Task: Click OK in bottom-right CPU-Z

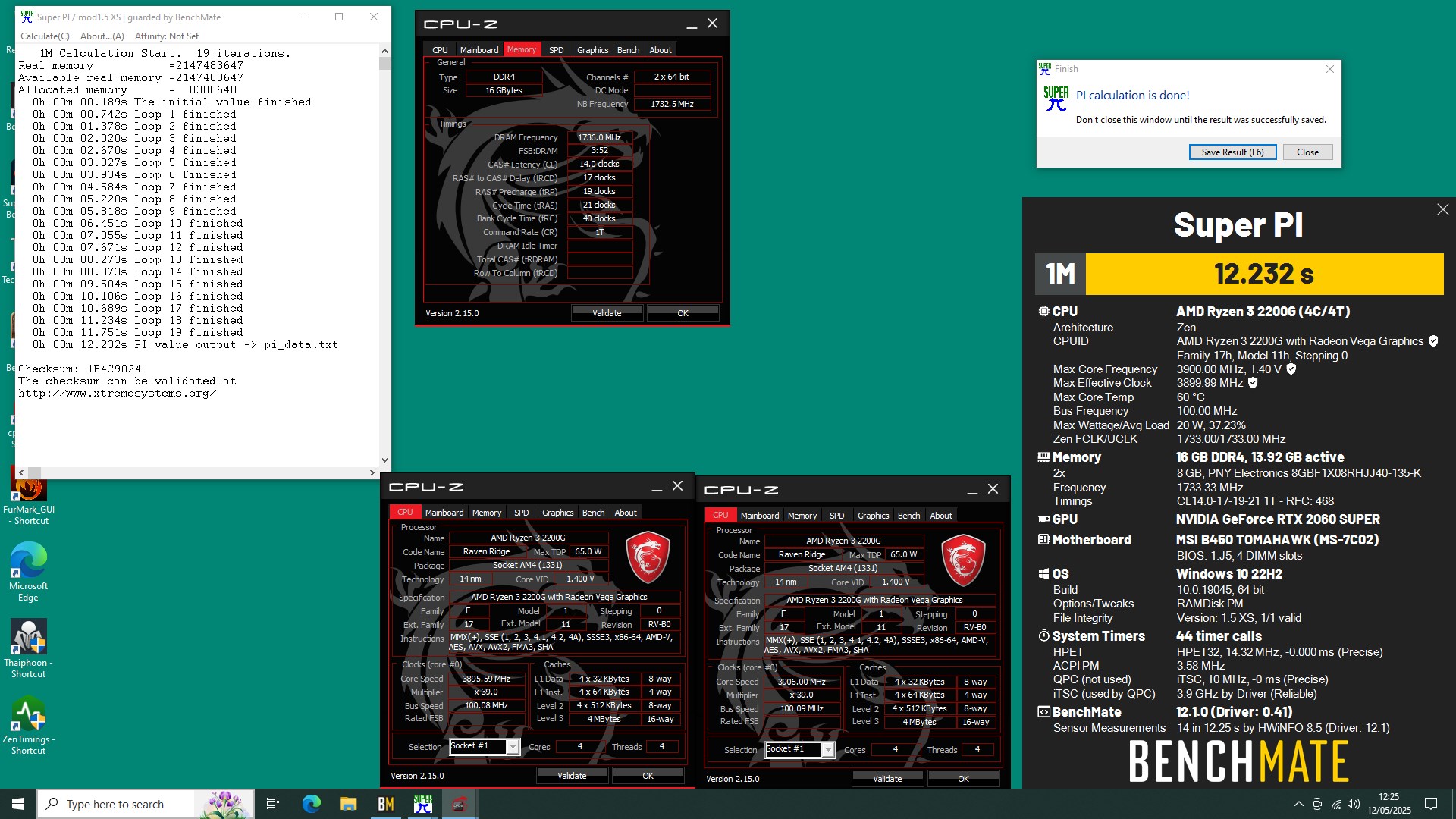Action: point(963,778)
